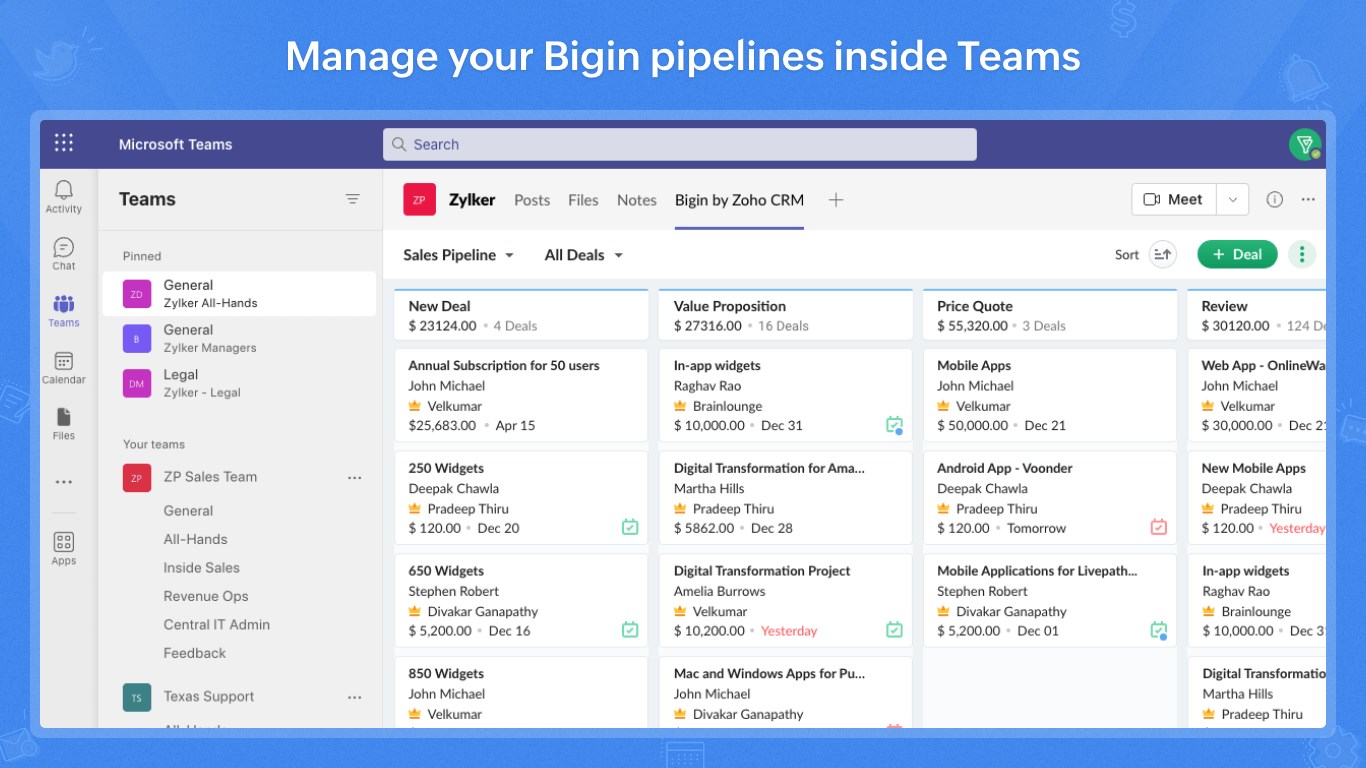Open Chat in the left rail
Screen dimensions: 1366x768
[x=64, y=254]
